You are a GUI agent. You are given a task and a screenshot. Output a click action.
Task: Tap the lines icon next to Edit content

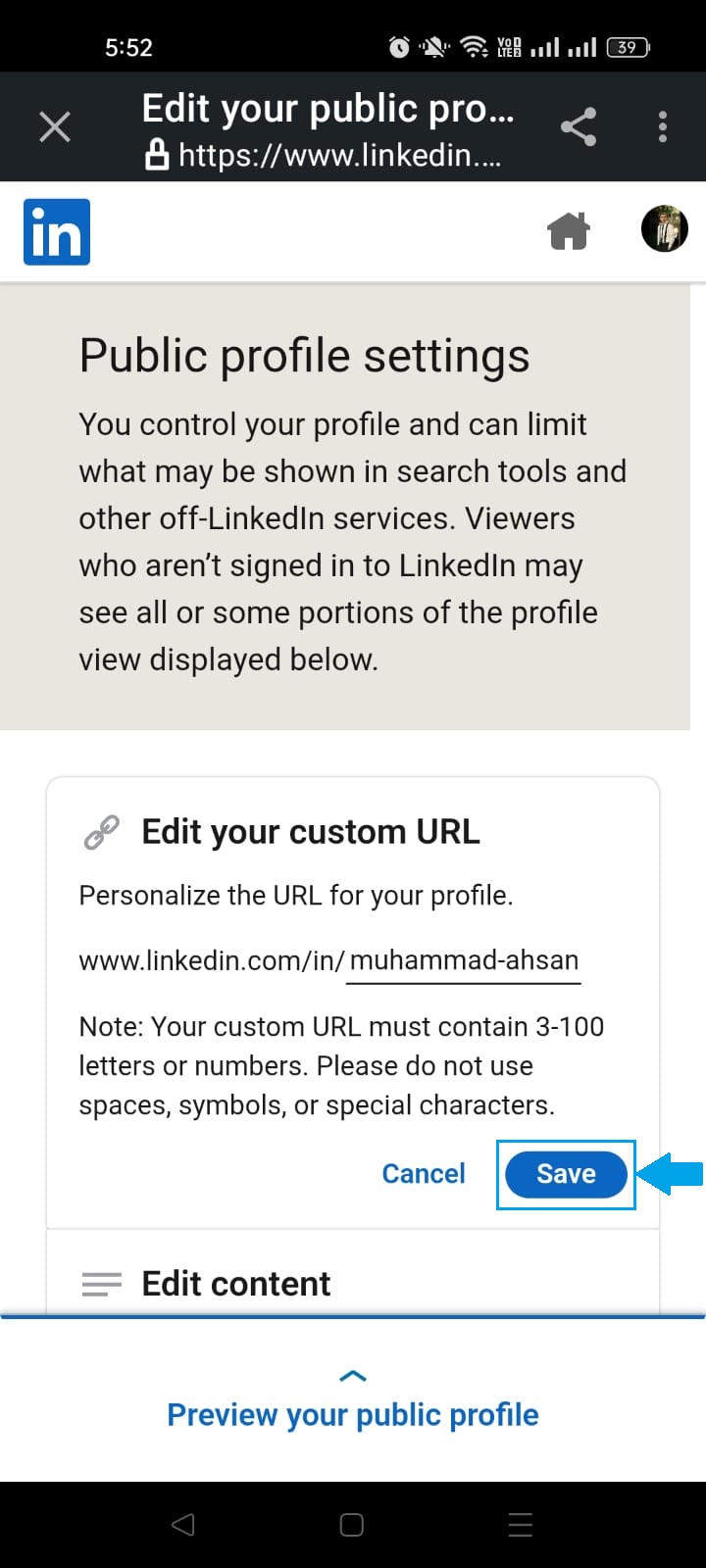[102, 1284]
